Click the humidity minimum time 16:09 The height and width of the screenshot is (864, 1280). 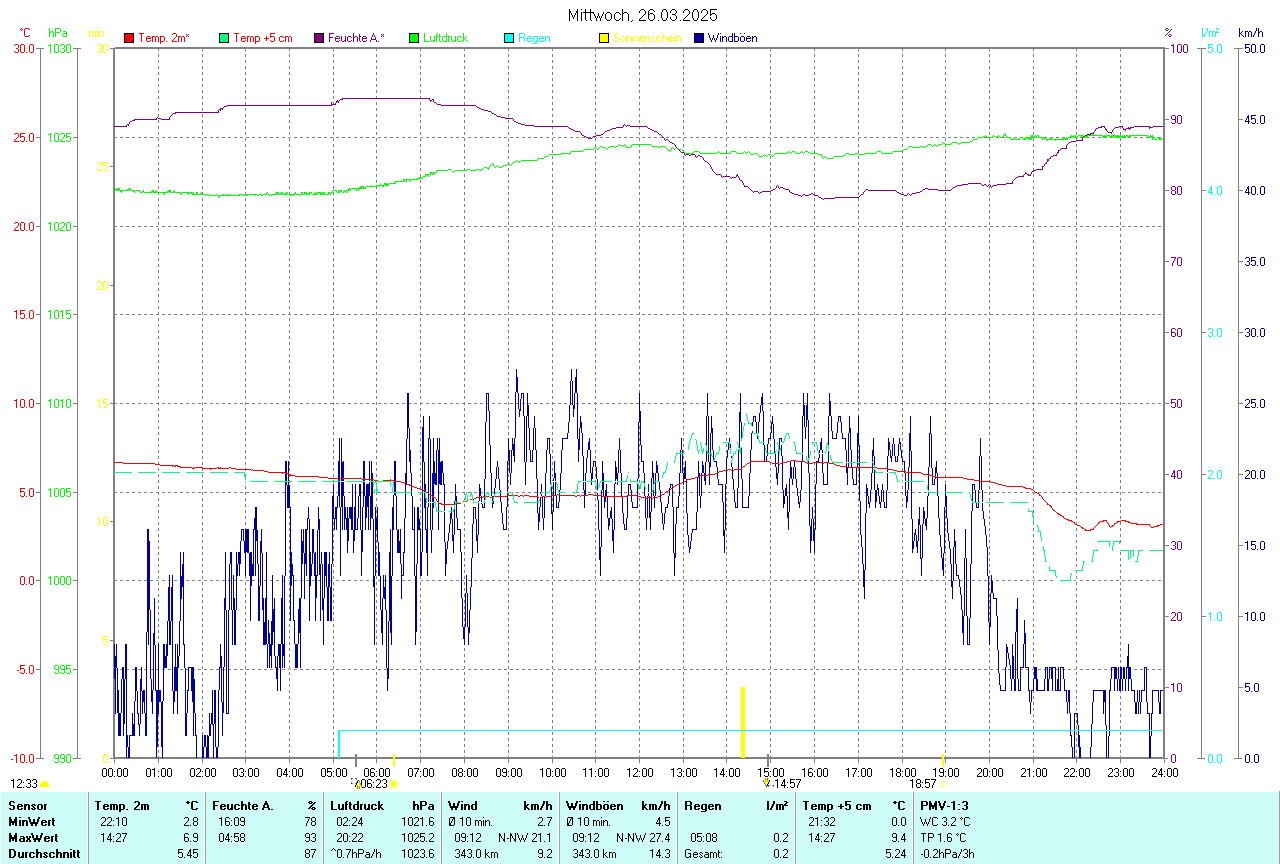click(232, 822)
